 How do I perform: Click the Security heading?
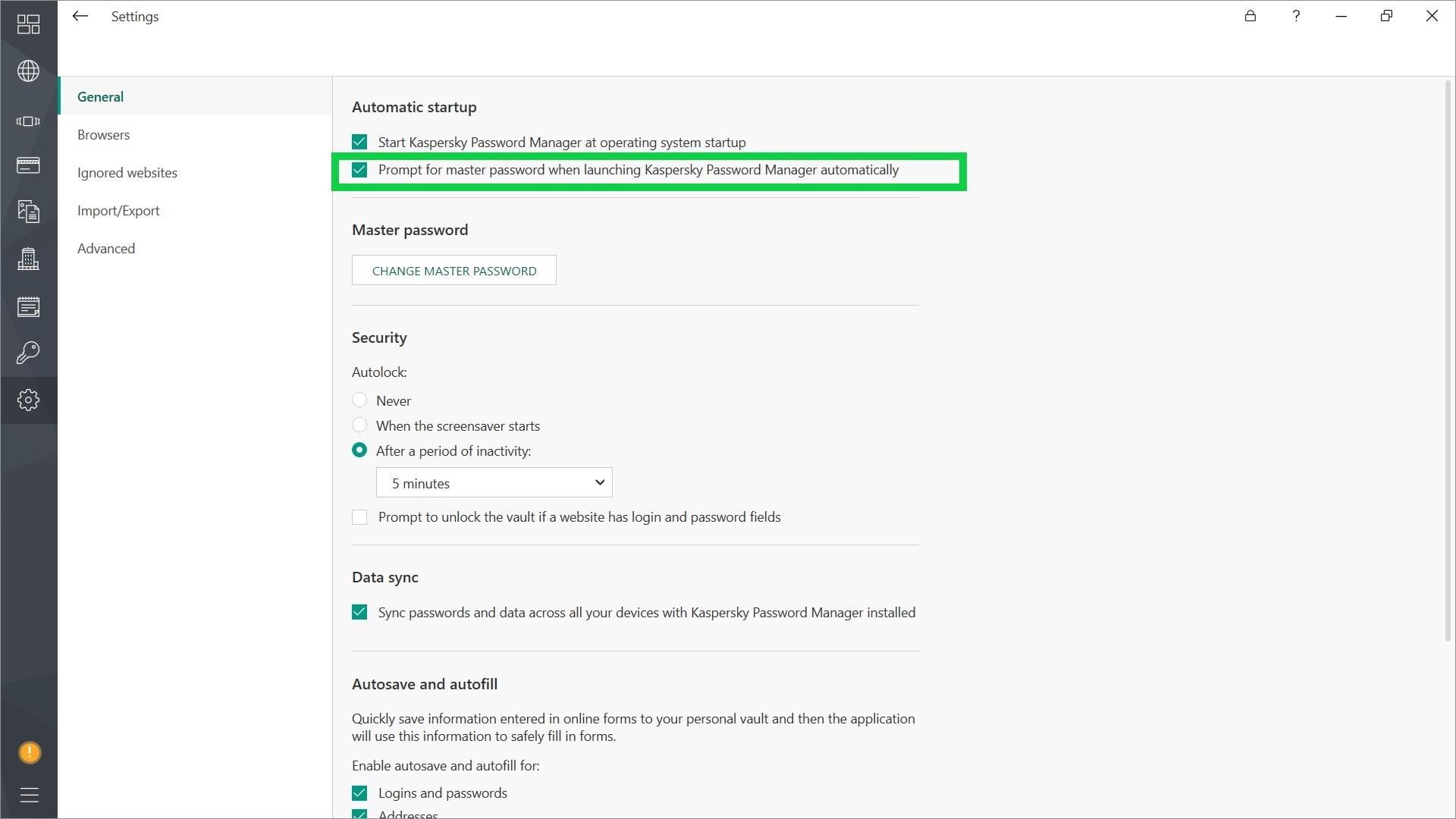tap(379, 337)
